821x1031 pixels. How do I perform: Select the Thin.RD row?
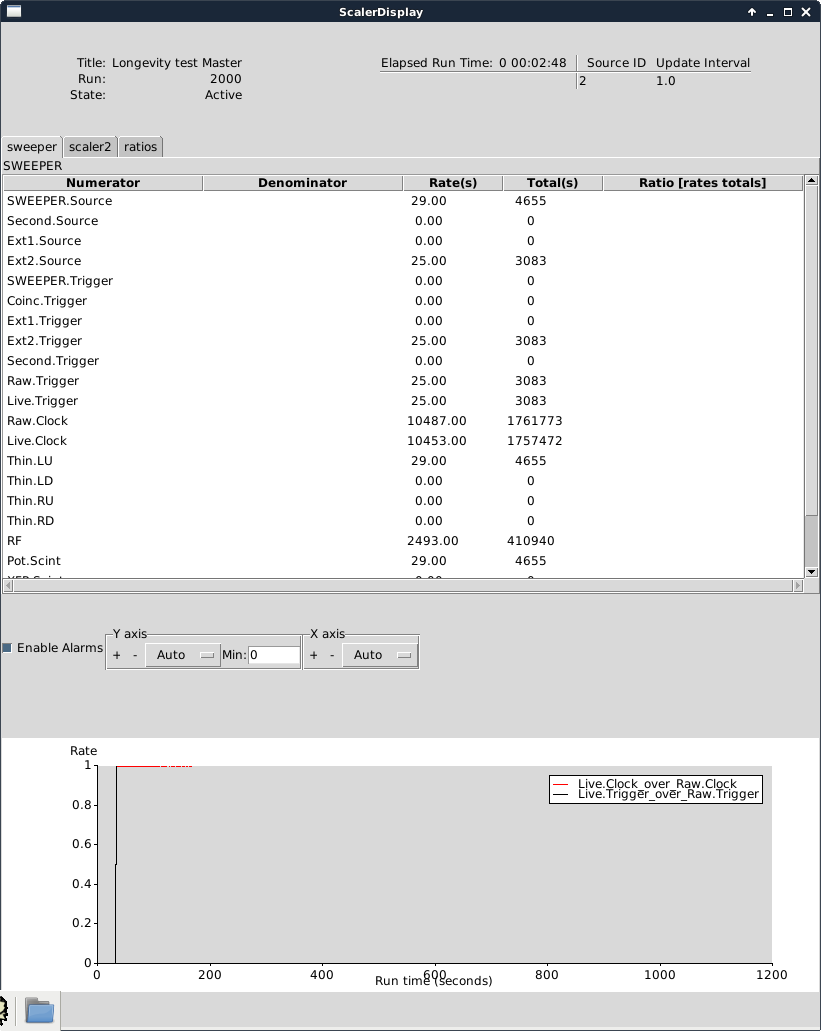[x=404, y=521]
